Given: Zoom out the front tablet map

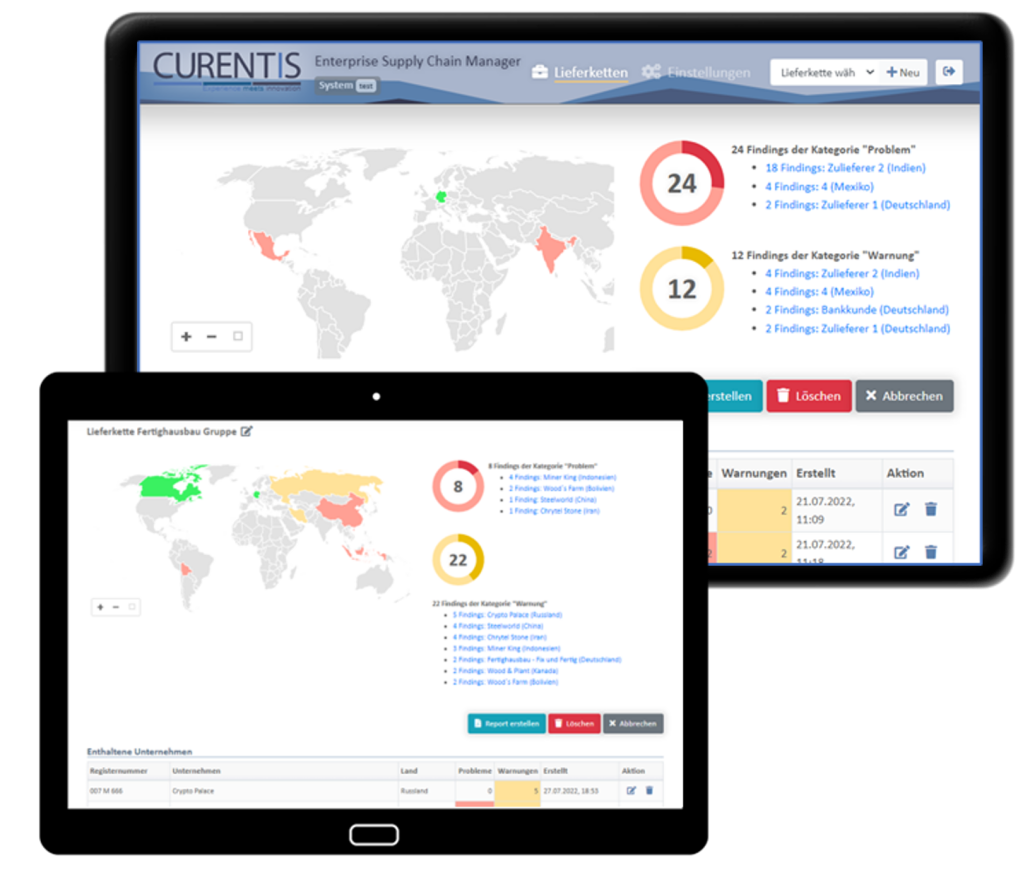Looking at the screenshot, I should pos(116,607).
